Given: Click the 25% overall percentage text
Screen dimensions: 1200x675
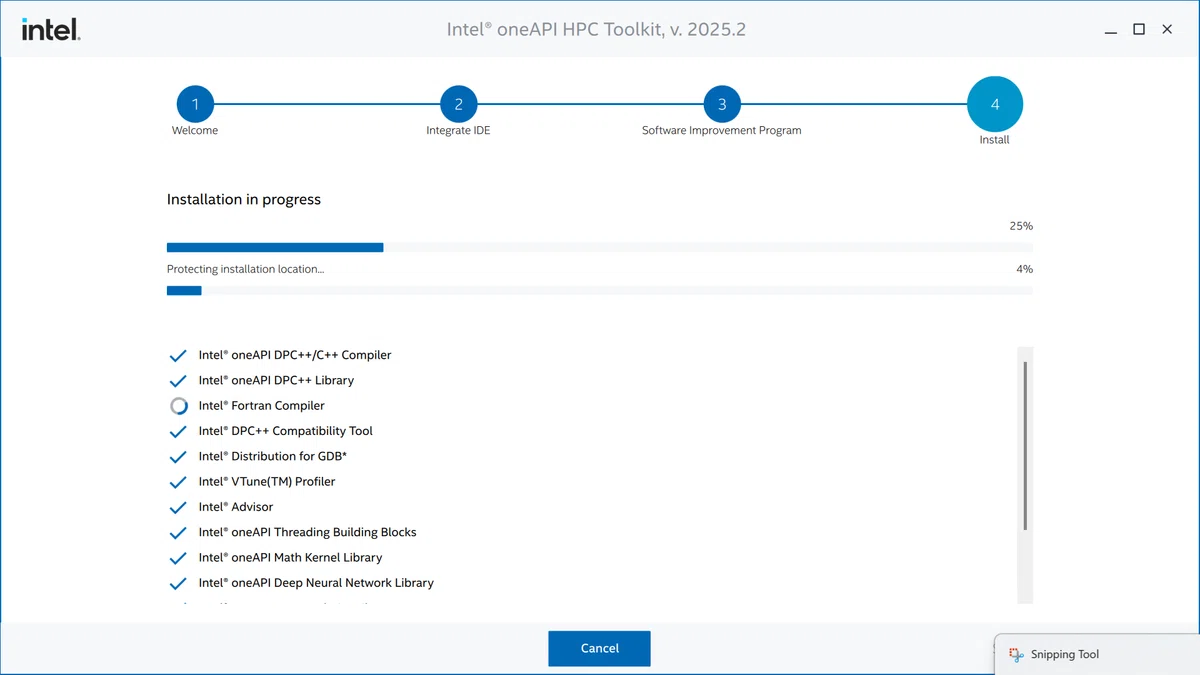Looking at the screenshot, I should tap(1021, 226).
